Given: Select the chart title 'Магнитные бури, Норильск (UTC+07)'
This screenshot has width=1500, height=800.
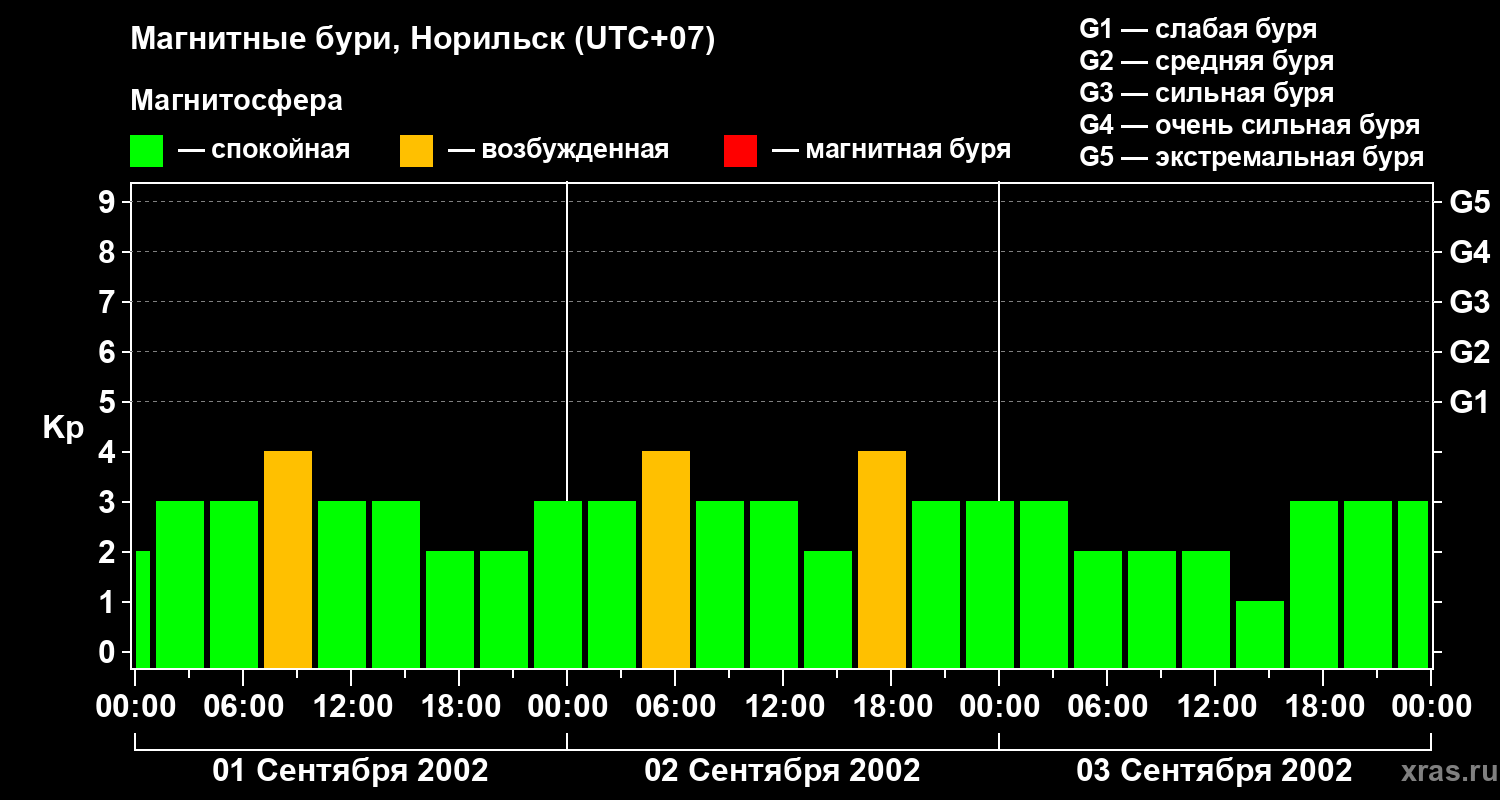Looking at the screenshot, I should point(423,40).
